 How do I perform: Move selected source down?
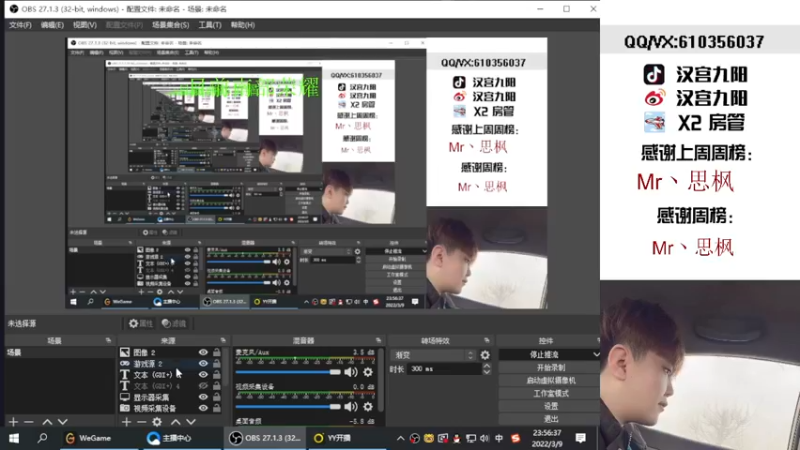(191, 422)
